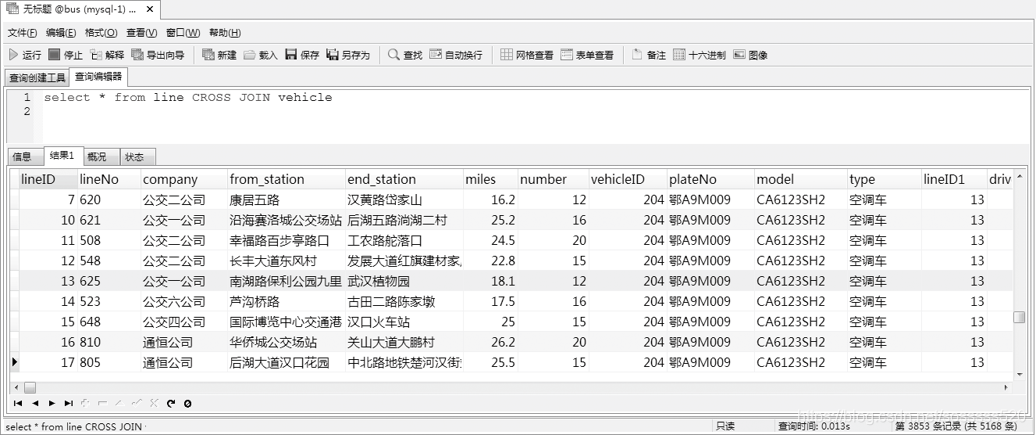Open the 查看(V) menu
This screenshot has height=435, width=1036.
142,32
